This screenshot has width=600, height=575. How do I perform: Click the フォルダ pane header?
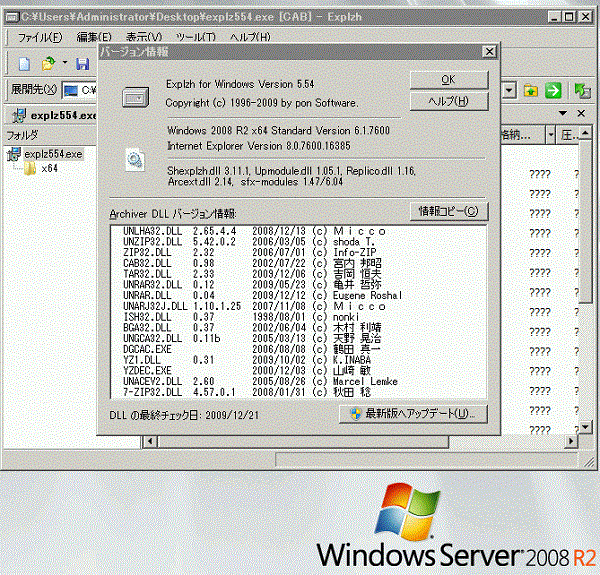coord(51,135)
